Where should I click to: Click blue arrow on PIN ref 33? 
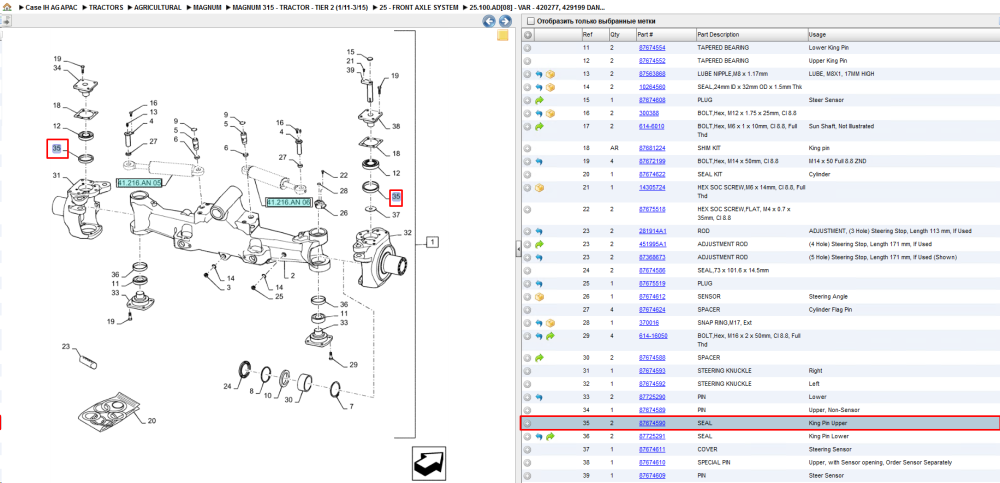[539, 397]
